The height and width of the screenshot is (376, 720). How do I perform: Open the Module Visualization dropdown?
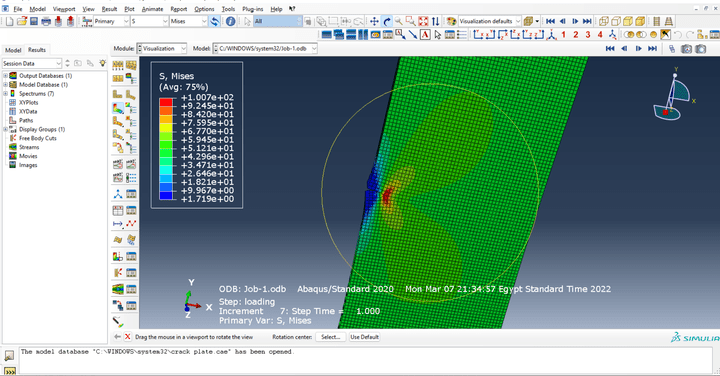(162, 48)
